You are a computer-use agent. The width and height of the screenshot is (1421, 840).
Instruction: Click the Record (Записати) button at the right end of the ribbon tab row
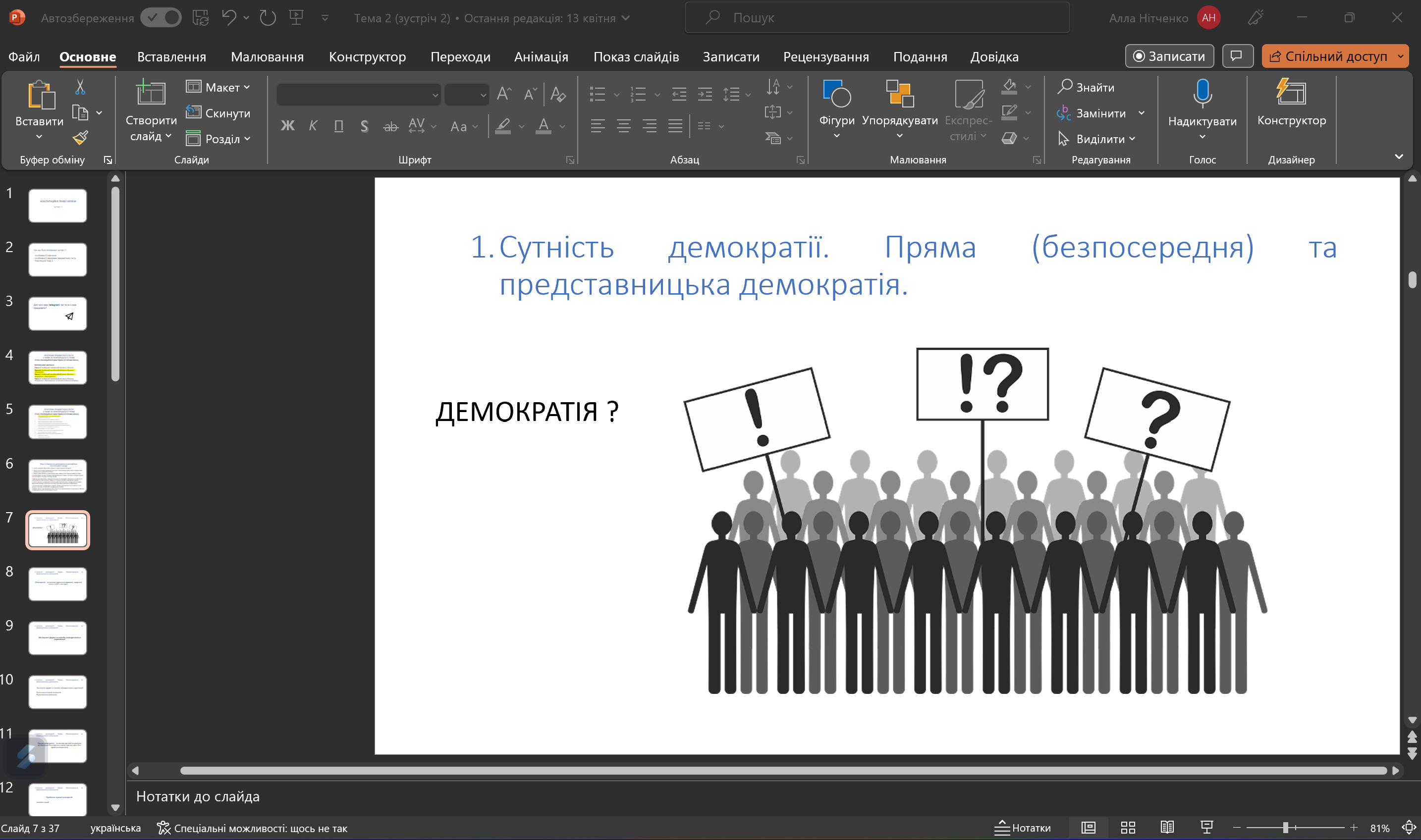[1169, 56]
